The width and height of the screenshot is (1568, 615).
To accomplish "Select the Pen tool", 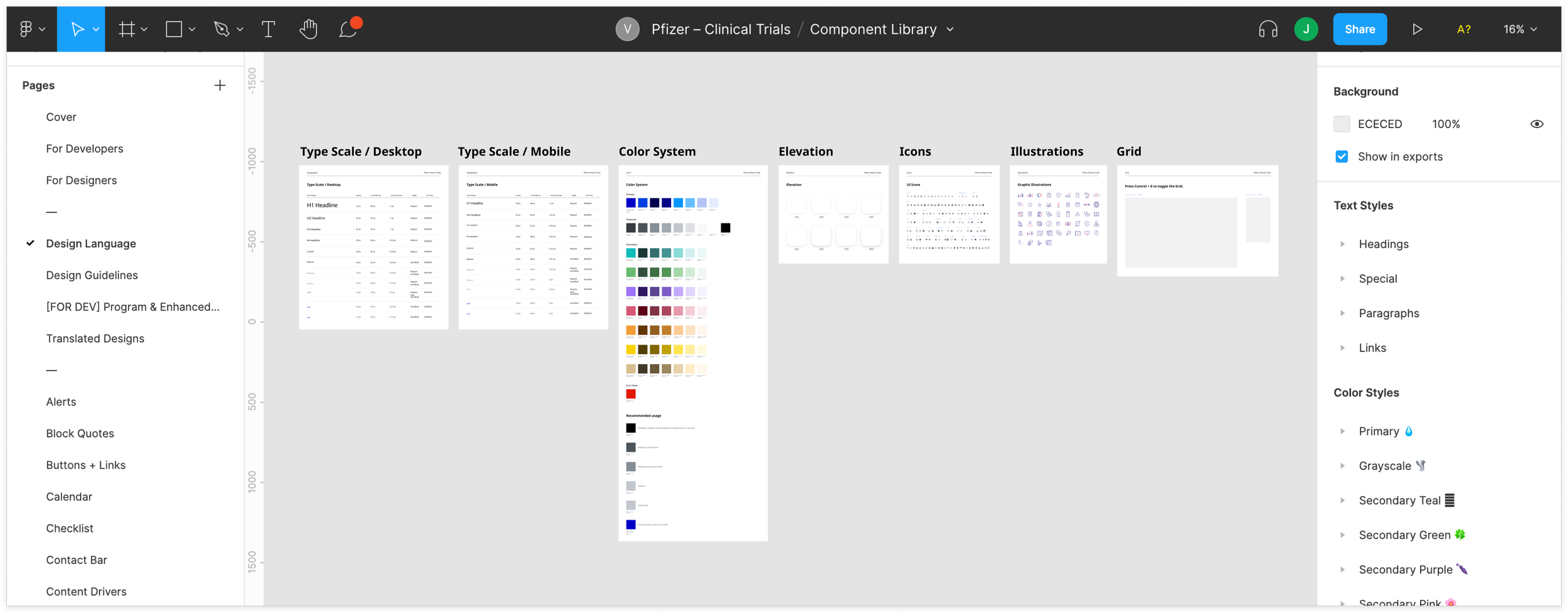I will pos(221,28).
